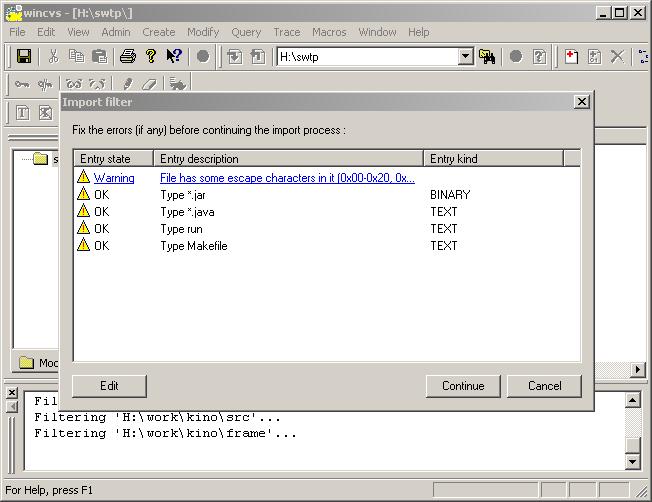Click the folder item in the tree
Viewport: 652px width, 502px height.
[x=40, y=158]
